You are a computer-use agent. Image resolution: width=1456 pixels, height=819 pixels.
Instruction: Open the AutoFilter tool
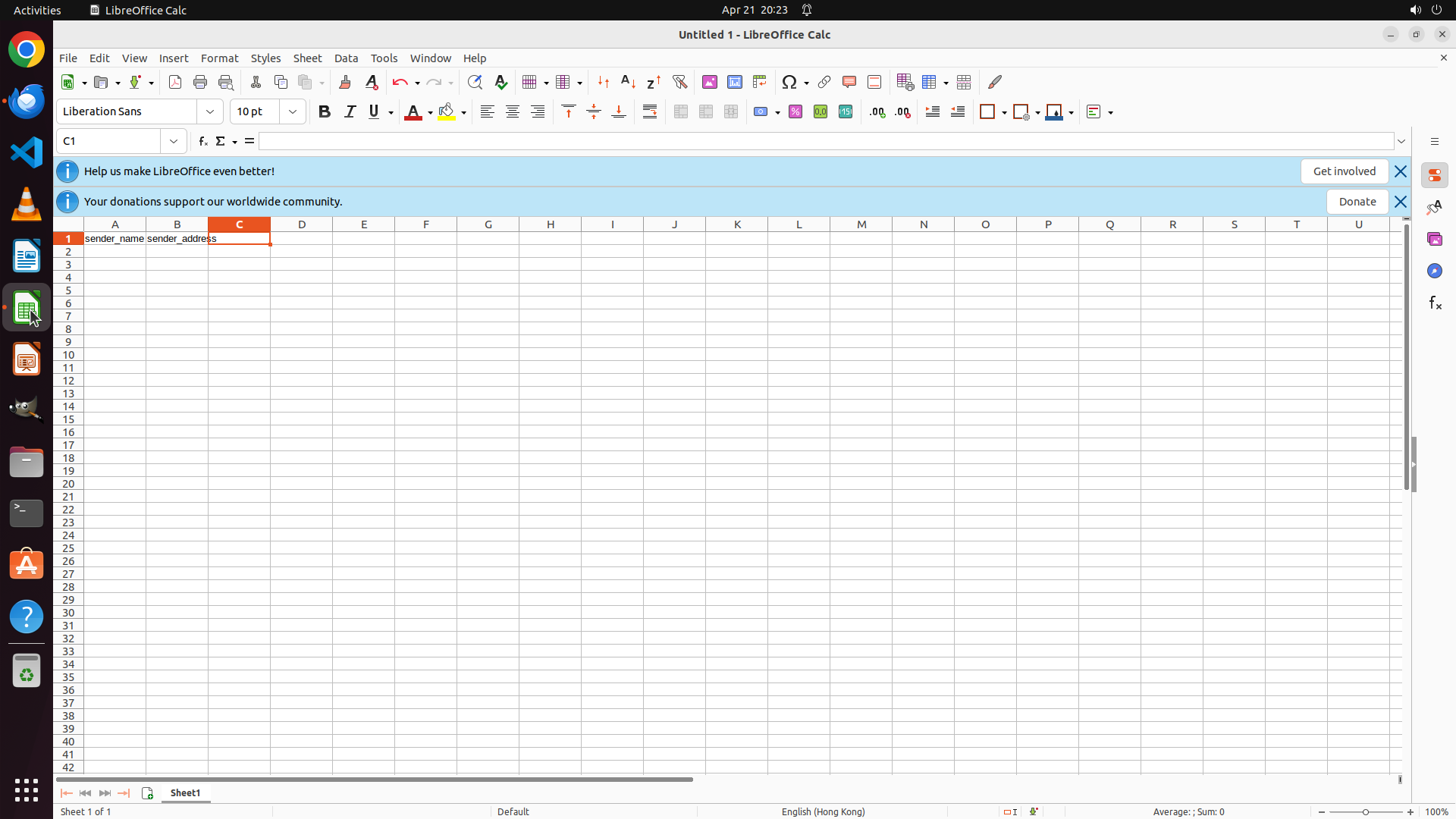point(679,82)
